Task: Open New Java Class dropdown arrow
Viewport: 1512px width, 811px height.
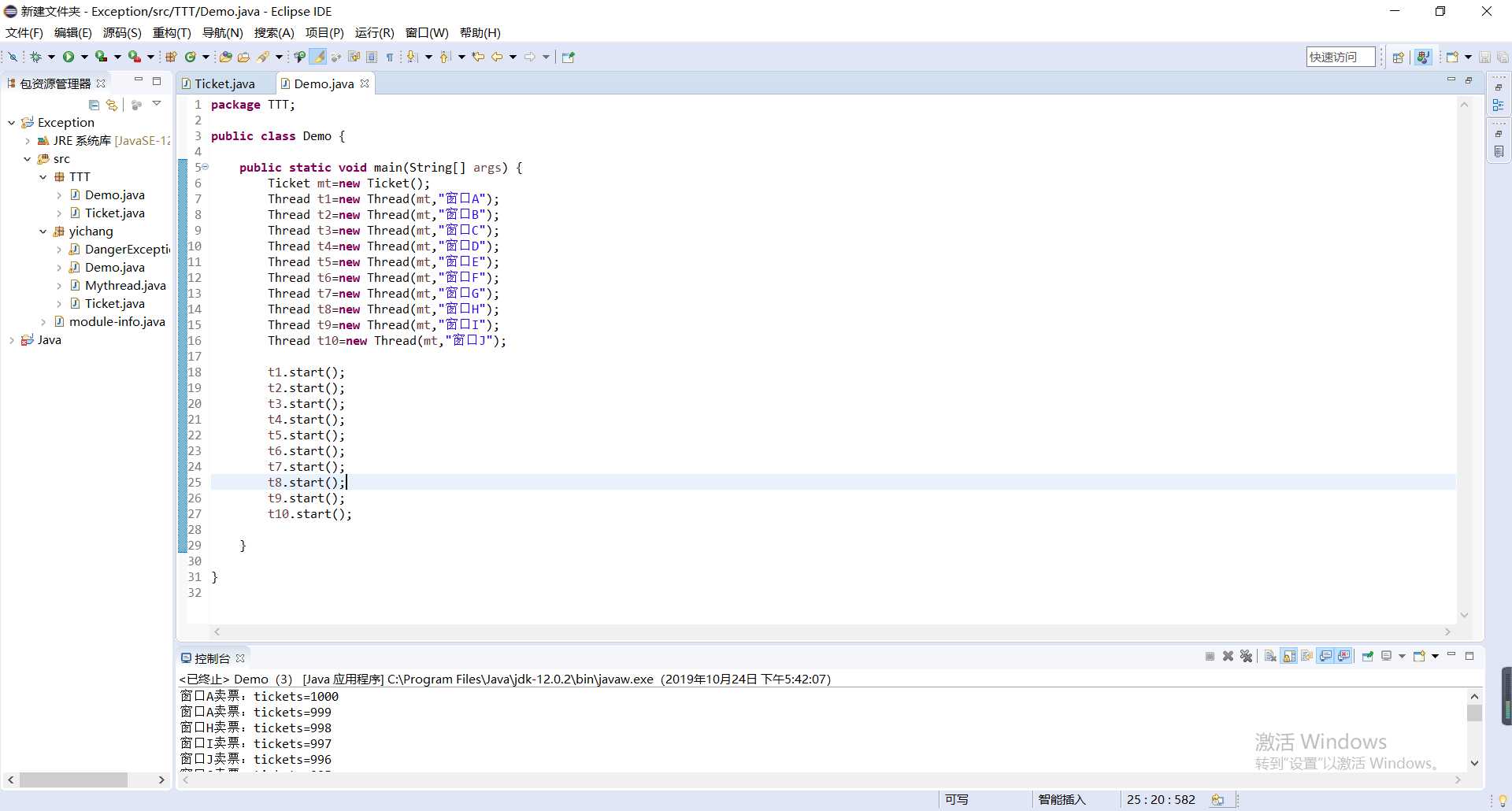Action: coord(206,57)
